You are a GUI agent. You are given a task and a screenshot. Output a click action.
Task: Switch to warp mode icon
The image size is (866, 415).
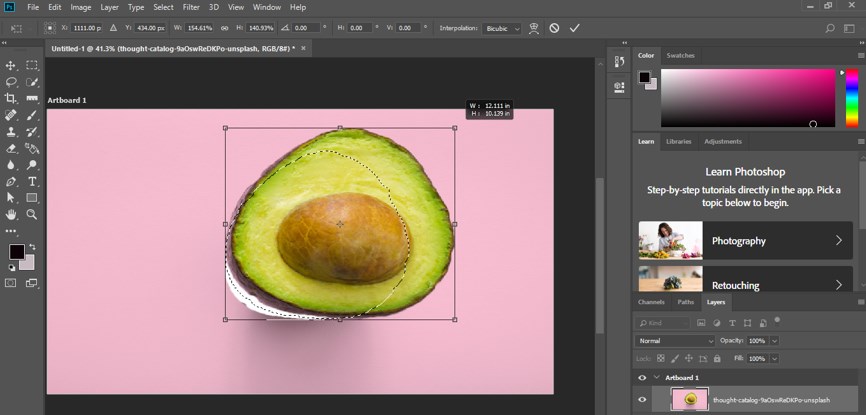point(534,28)
